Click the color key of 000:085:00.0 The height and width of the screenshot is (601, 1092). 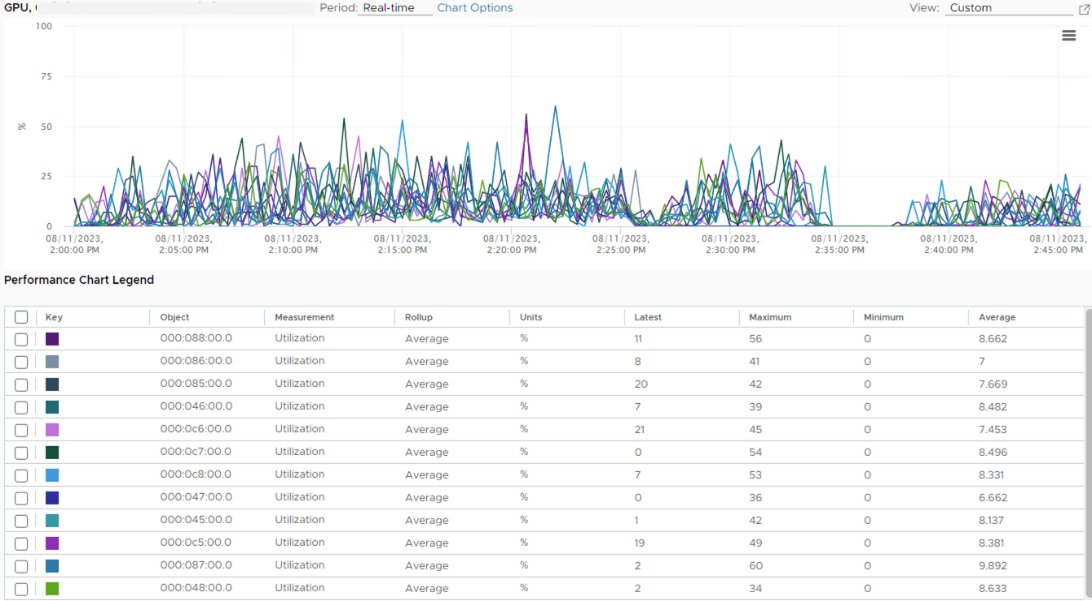[52, 384]
